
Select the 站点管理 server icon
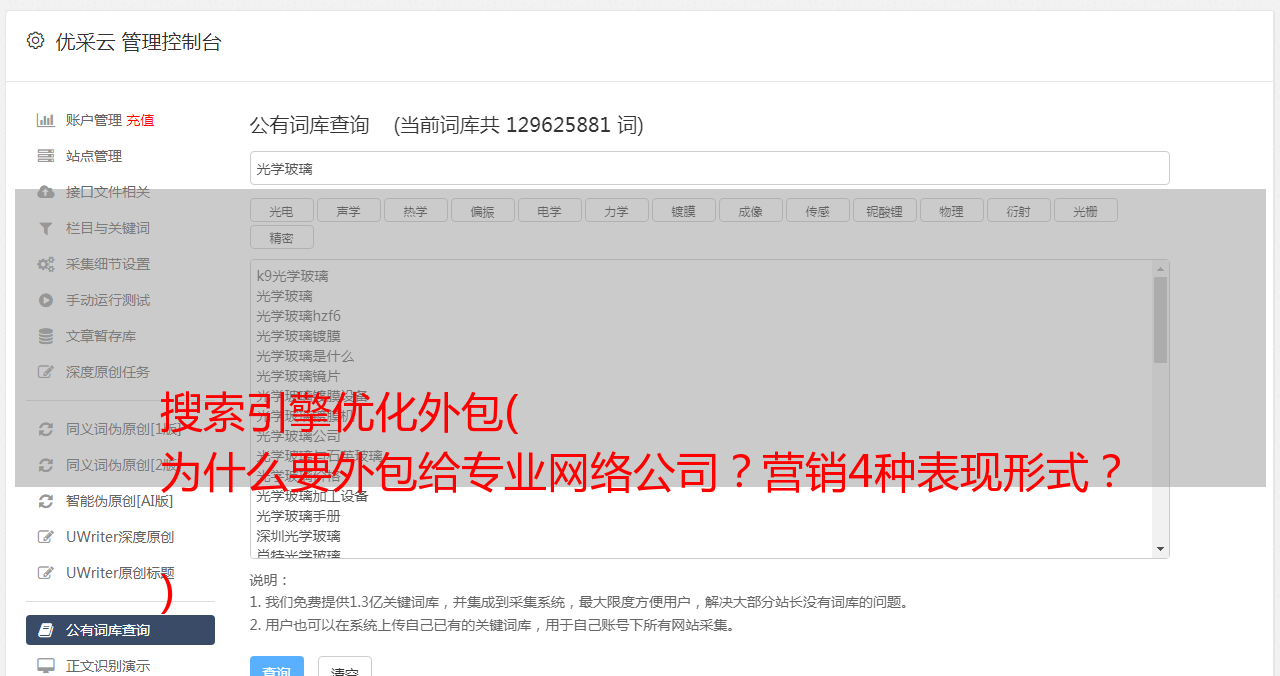coord(45,156)
